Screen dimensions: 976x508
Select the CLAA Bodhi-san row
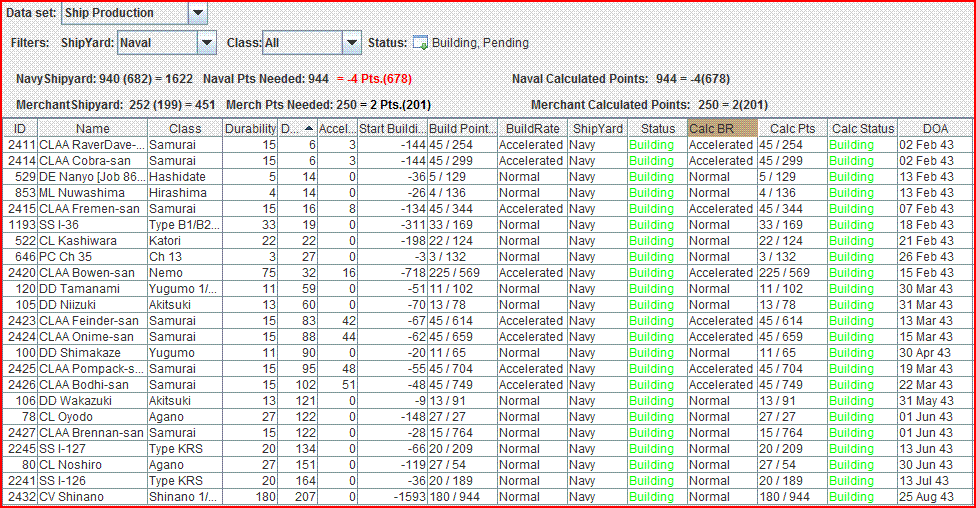(x=488, y=385)
